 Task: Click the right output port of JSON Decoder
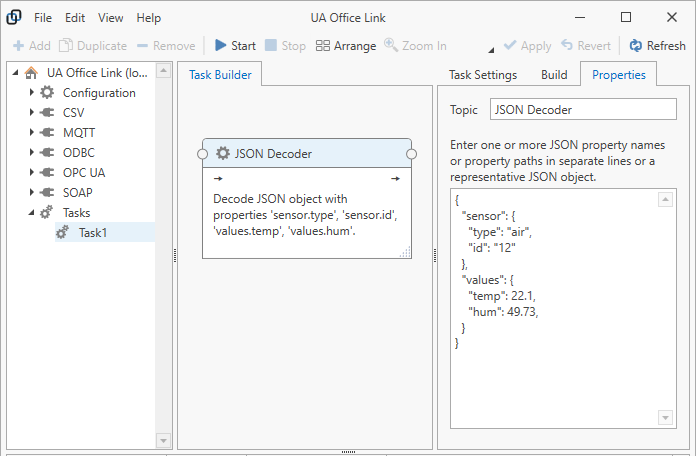point(411,153)
